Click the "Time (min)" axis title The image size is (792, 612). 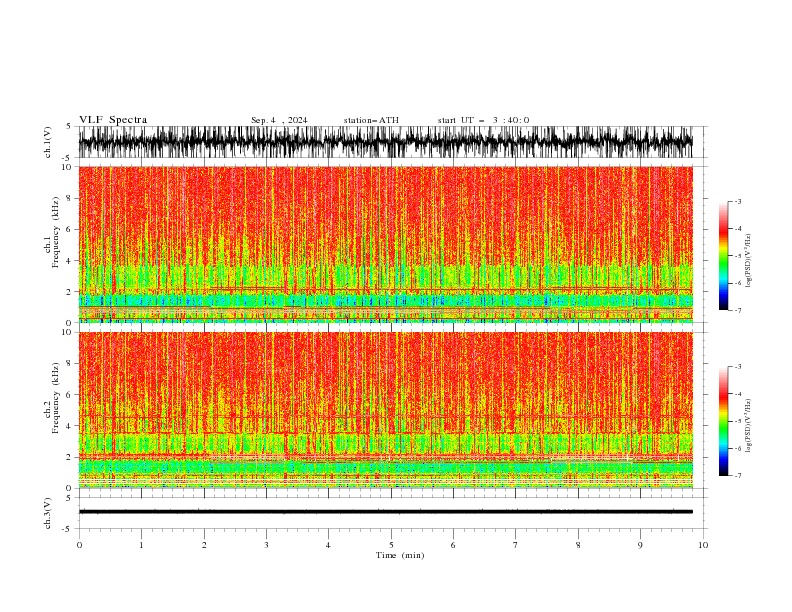coord(400,555)
